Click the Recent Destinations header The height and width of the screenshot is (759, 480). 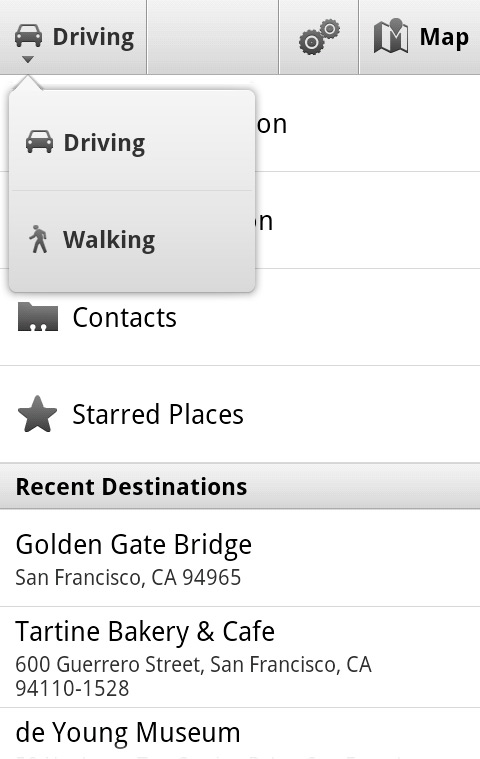pos(240,486)
